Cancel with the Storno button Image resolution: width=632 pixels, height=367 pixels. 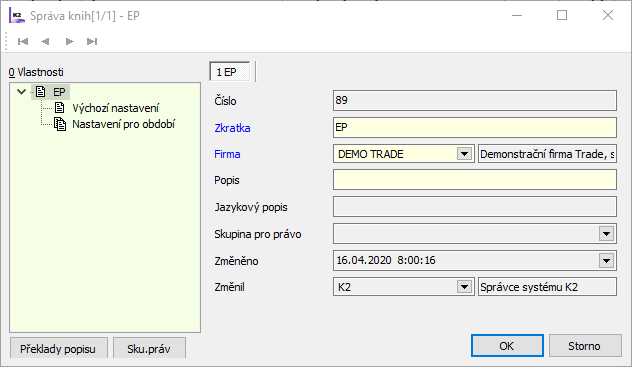(584, 346)
